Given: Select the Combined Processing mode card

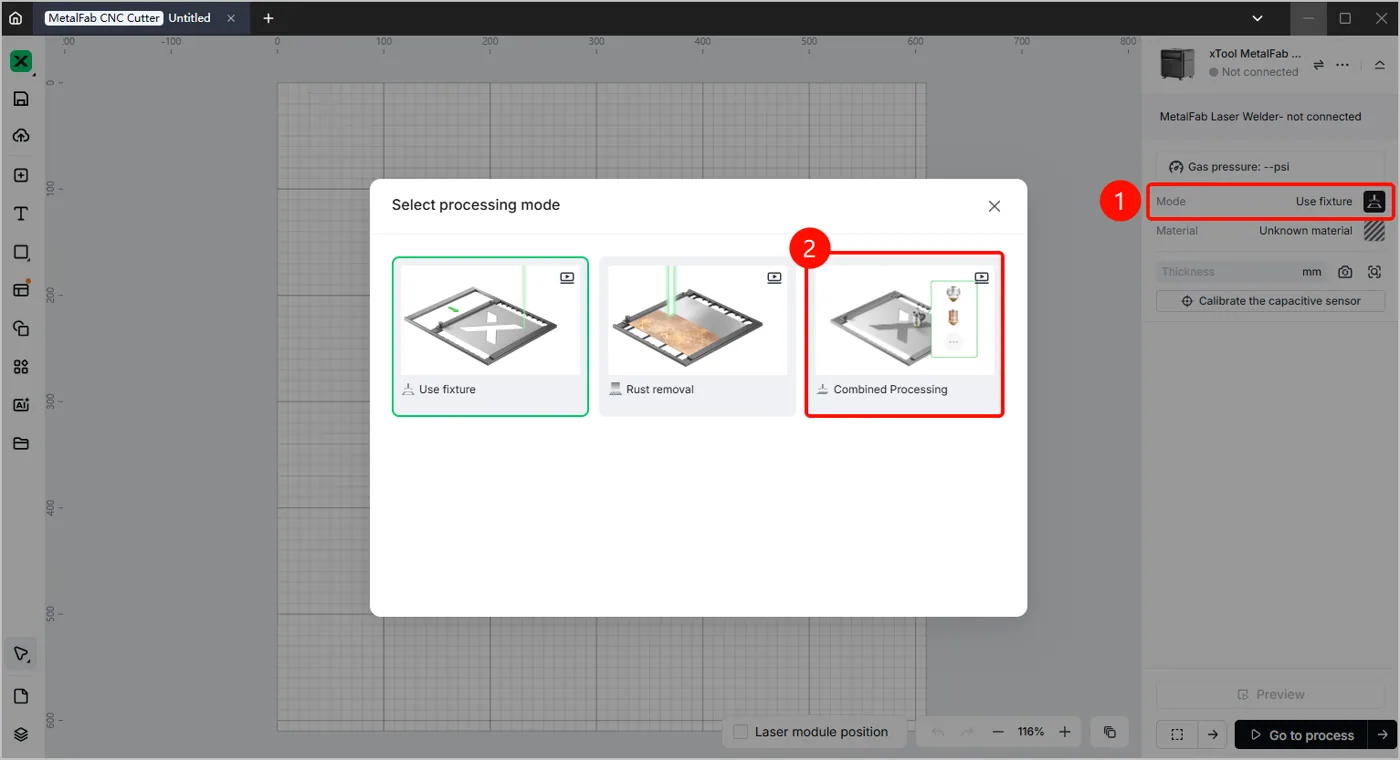Looking at the screenshot, I should pyautogui.click(x=904, y=336).
